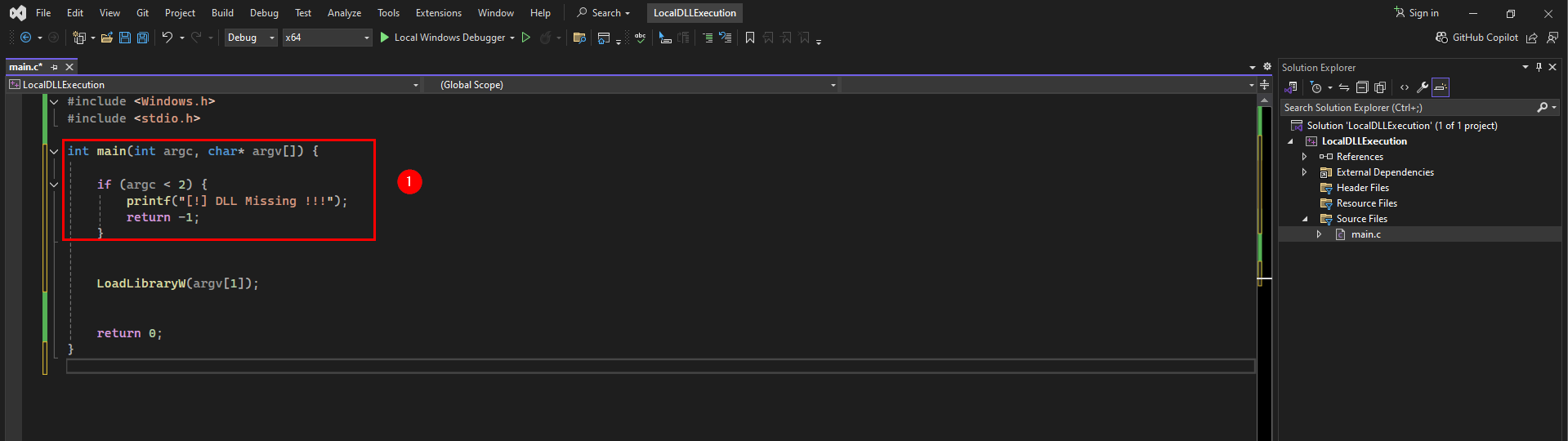Toggle the pin icon on main.c tab
Screen dimensions: 1568x441
click(55, 67)
